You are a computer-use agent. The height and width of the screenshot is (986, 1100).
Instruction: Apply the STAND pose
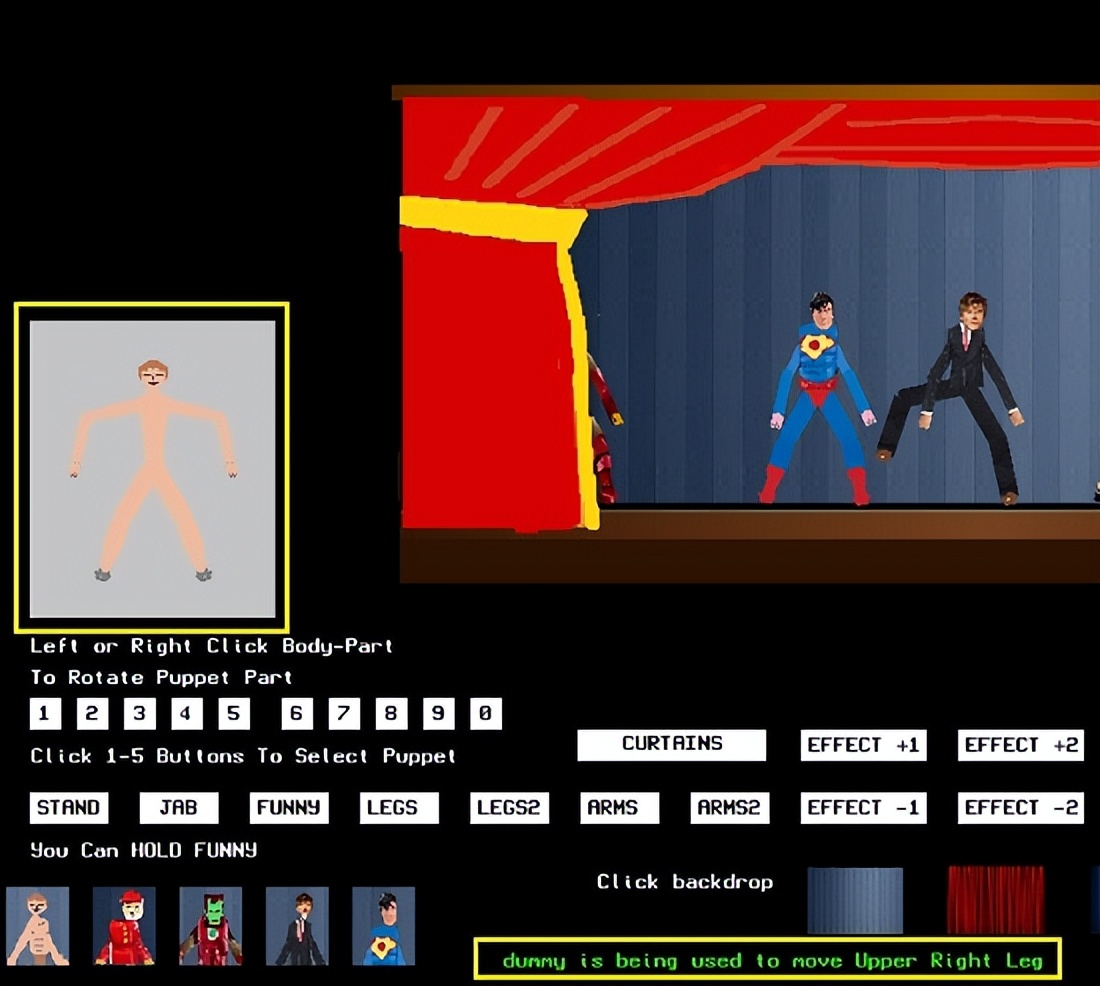[68, 808]
